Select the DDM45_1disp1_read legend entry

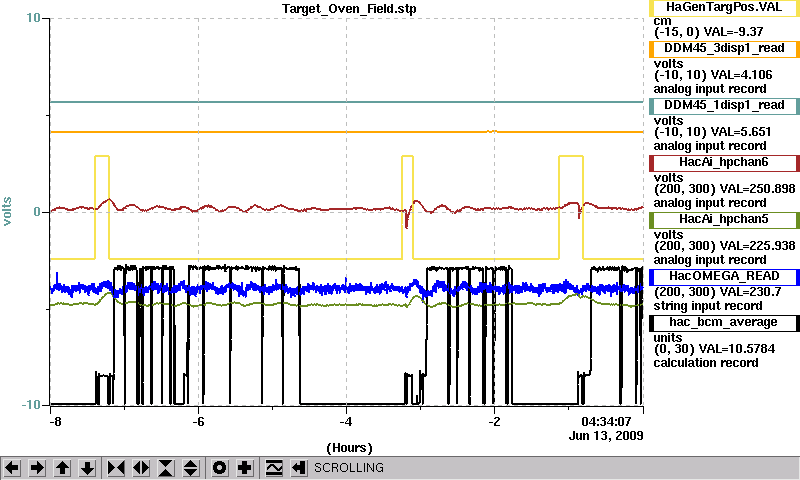click(x=724, y=106)
